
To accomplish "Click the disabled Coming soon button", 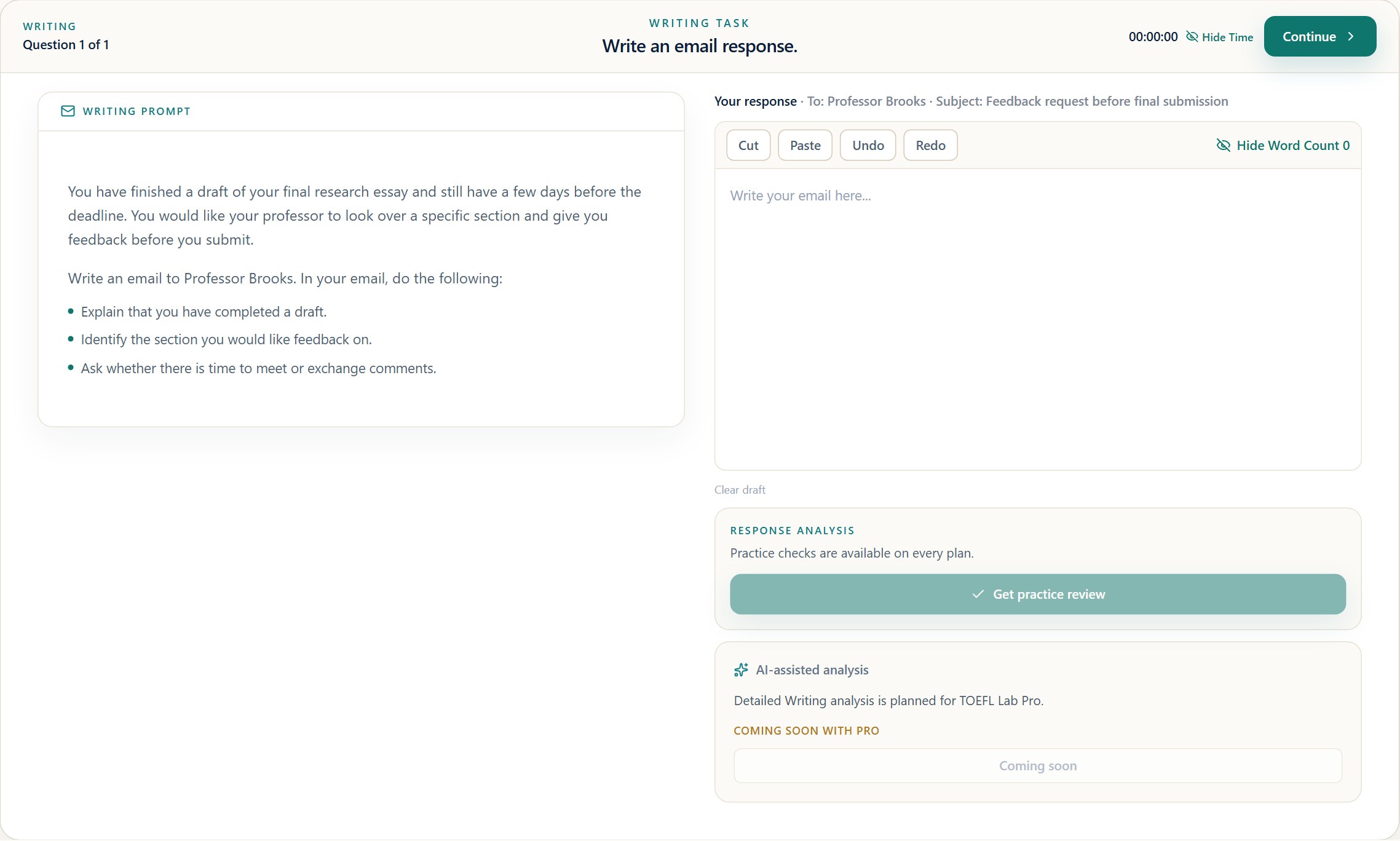I will click(x=1037, y=765).
